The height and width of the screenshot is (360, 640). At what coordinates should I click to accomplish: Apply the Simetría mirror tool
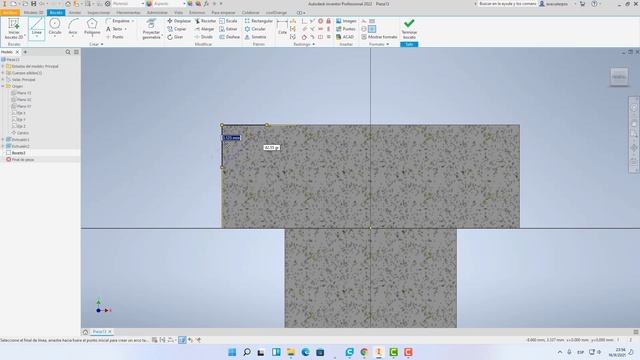pyautogui.click(x=255, y=37)
